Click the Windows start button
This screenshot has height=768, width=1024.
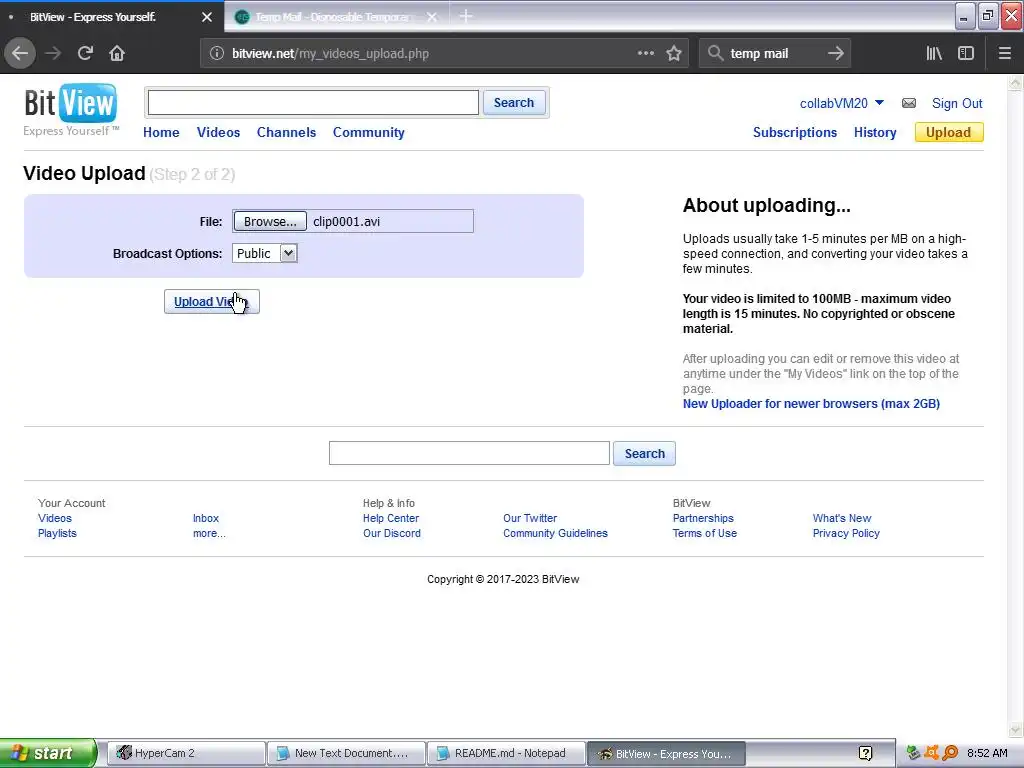(x=48, y=753)
